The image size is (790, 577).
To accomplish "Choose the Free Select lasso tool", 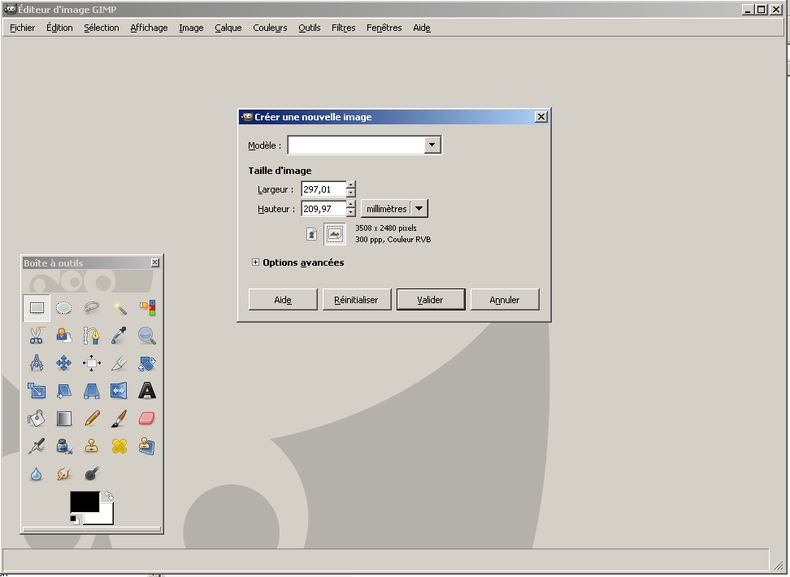I will click(x=91, y=308).
